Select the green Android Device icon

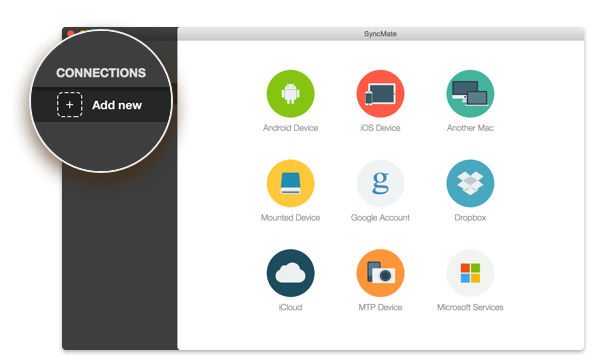(x=290, y=93)
